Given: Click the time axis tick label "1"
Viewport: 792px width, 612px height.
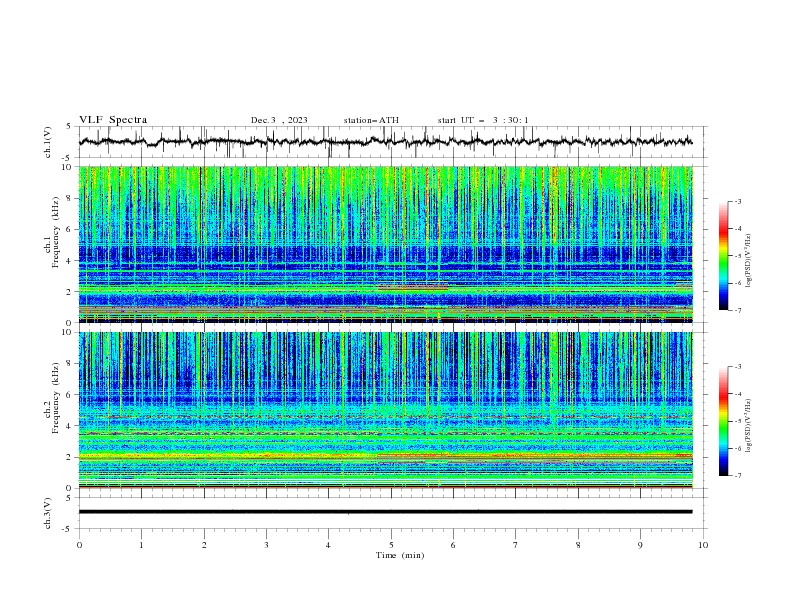Looking at the screenshot, I should (141, 545).
